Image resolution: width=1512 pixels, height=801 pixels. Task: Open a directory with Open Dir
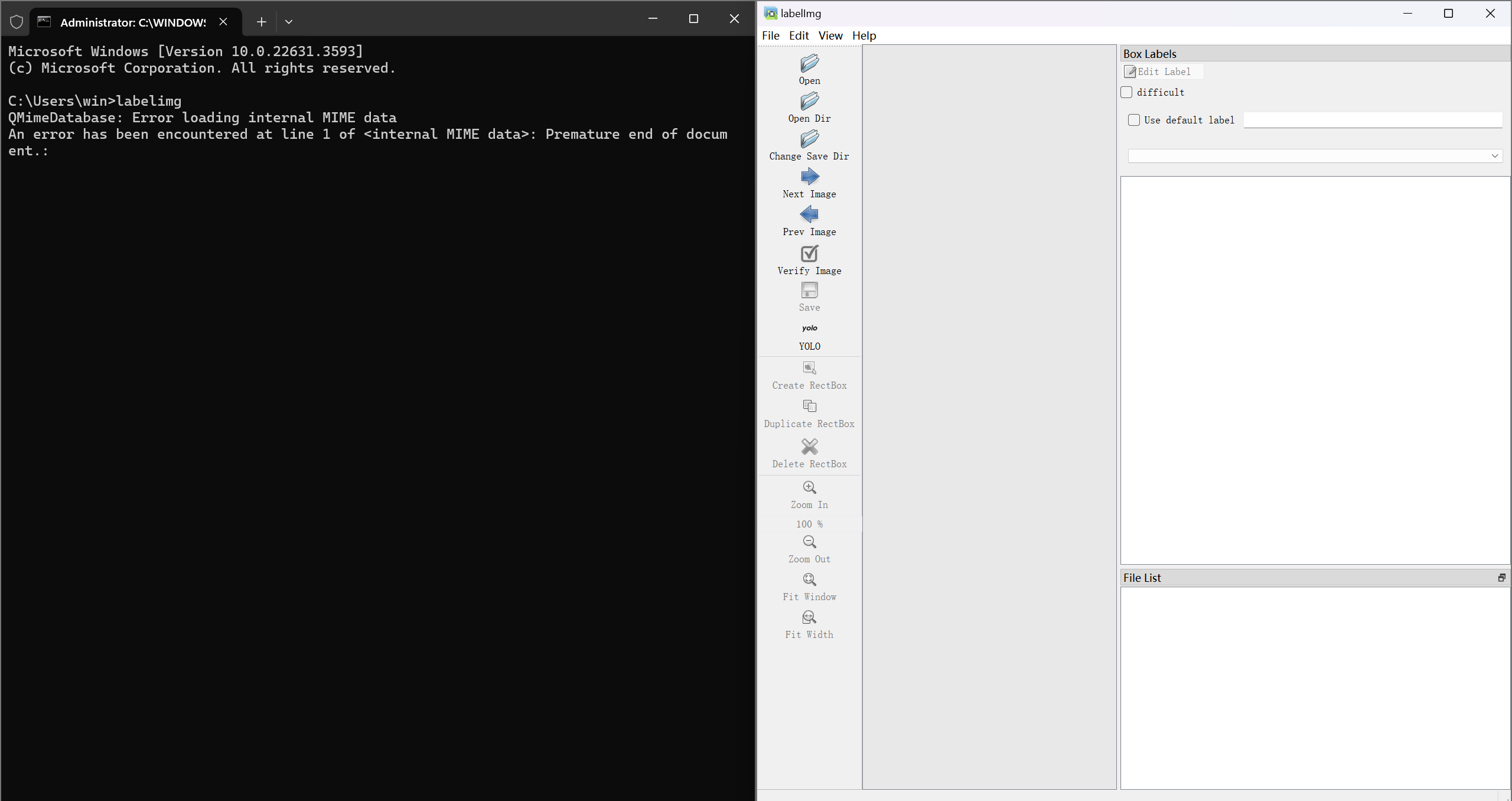click(x=809, y=108)
